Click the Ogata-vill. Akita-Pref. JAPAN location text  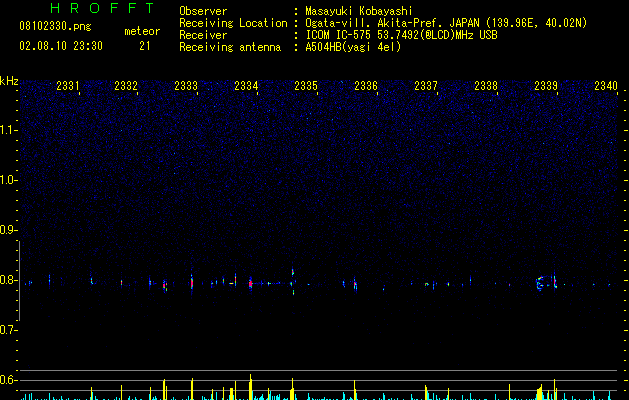446,23
